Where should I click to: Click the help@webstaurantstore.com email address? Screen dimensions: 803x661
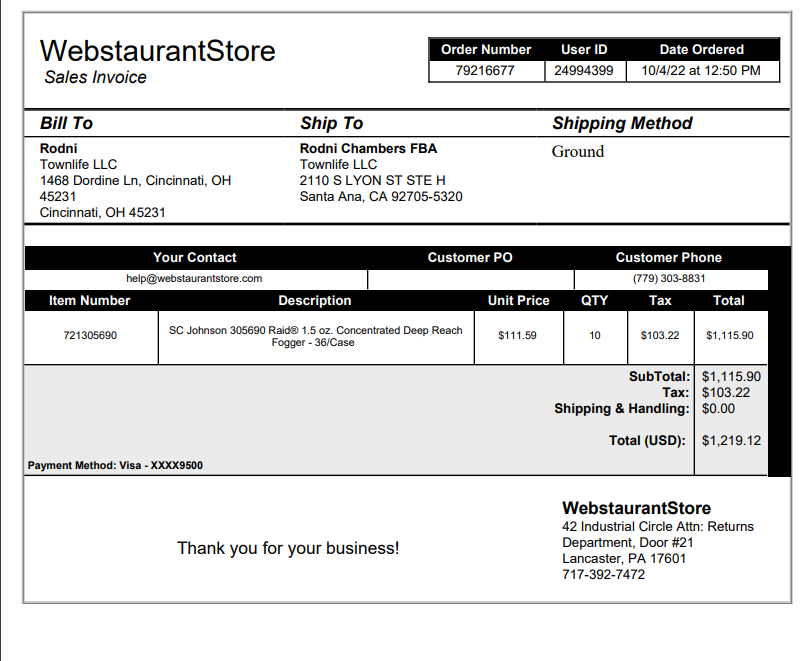pos(194,279)
